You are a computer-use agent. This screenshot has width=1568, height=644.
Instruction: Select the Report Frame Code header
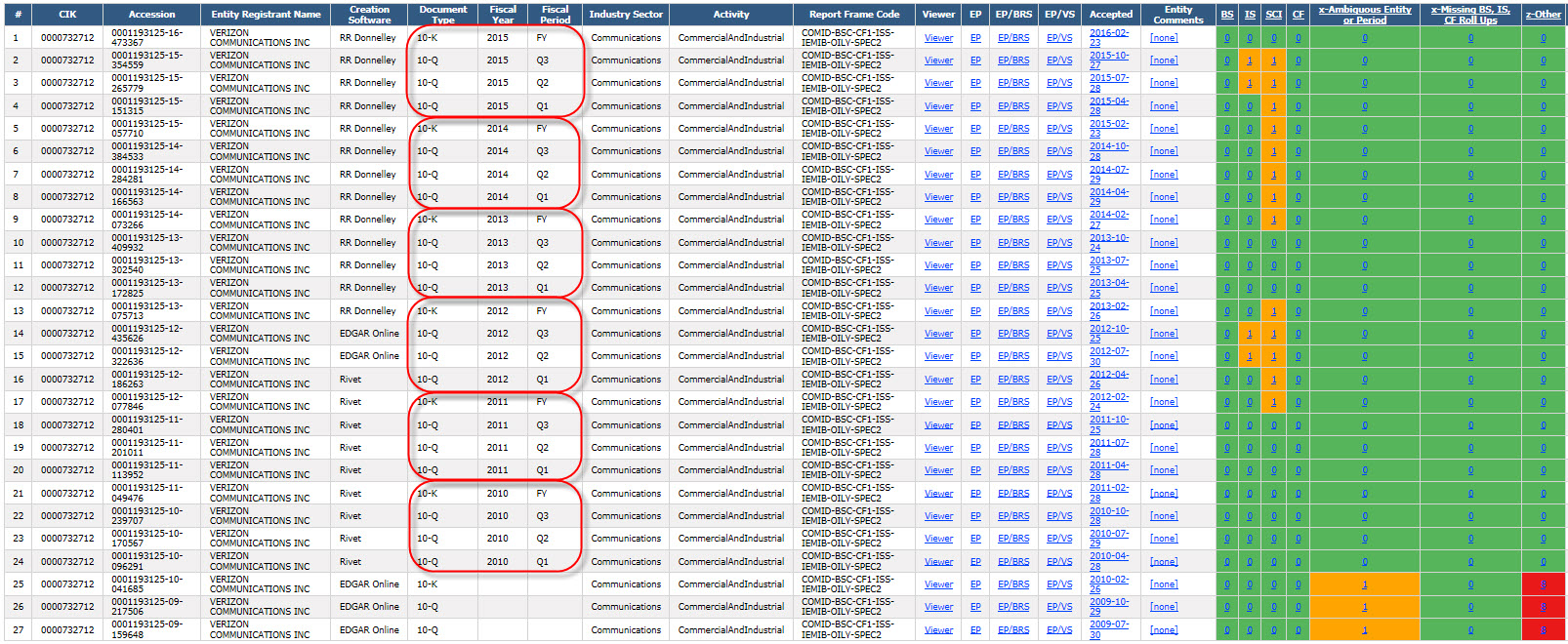[x=854, y=15]
